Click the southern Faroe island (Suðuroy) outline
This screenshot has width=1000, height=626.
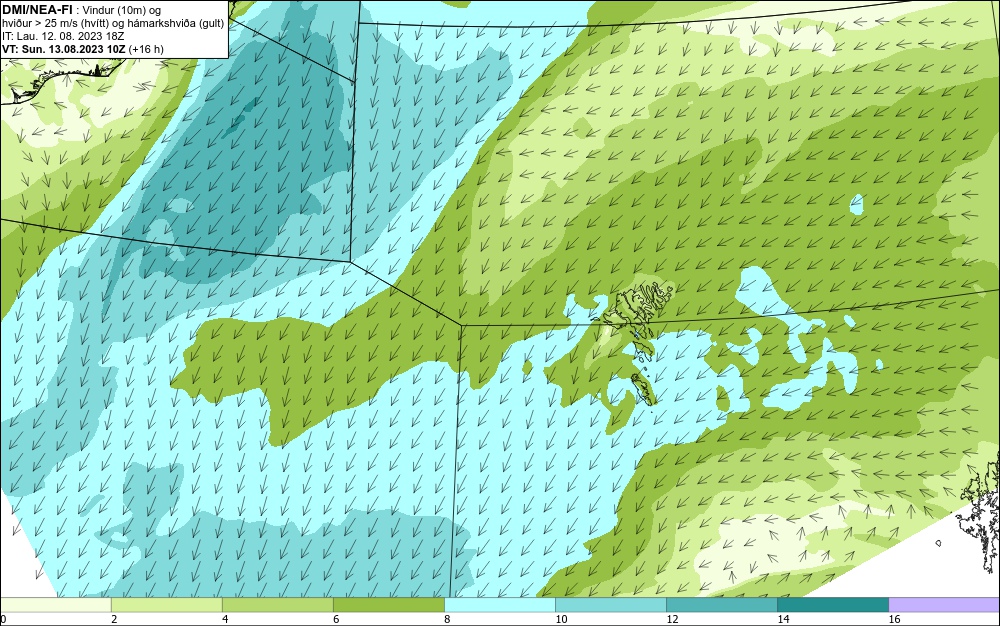click(x=643, y=389)
